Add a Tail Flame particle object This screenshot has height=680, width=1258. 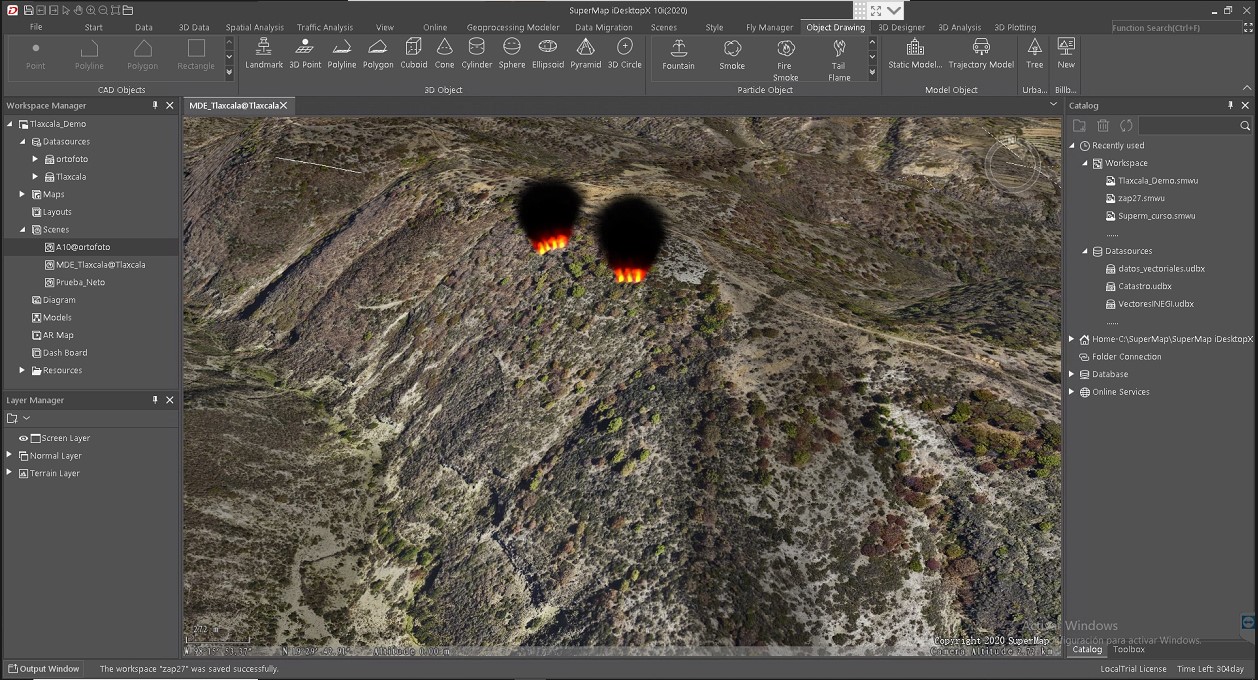839,60
